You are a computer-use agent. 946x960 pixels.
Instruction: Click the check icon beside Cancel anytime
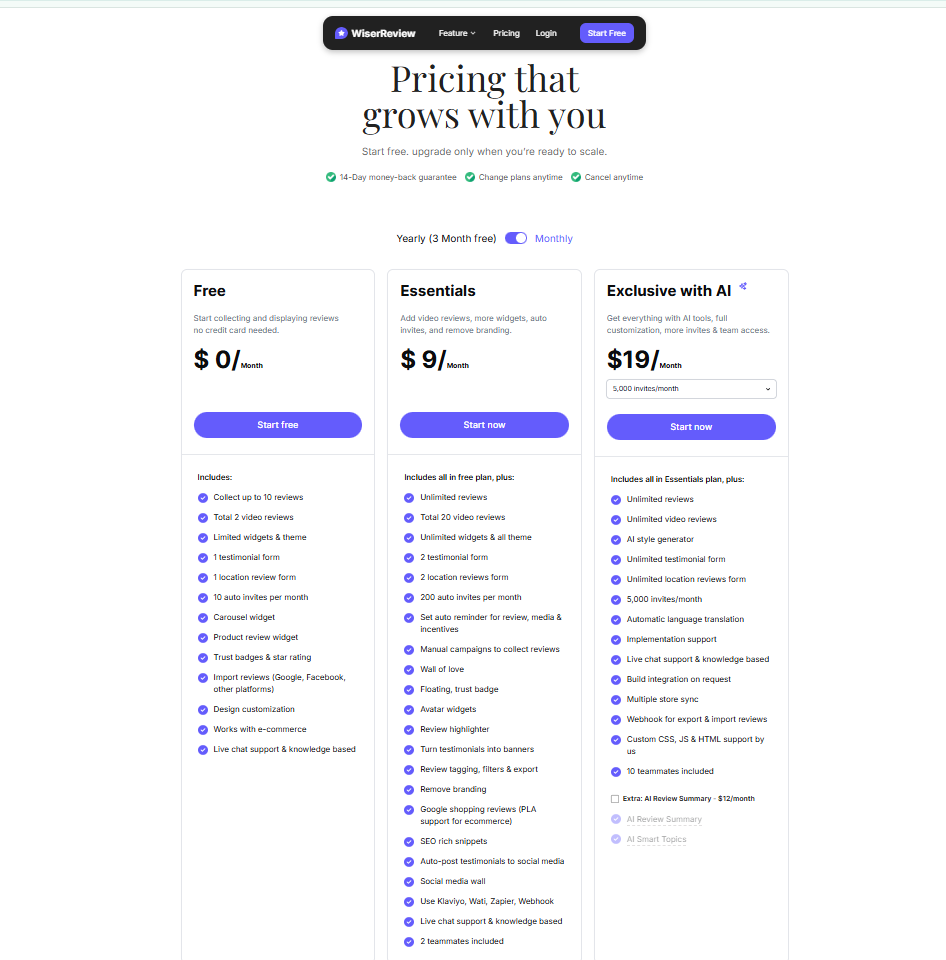(x=576, y=176)
